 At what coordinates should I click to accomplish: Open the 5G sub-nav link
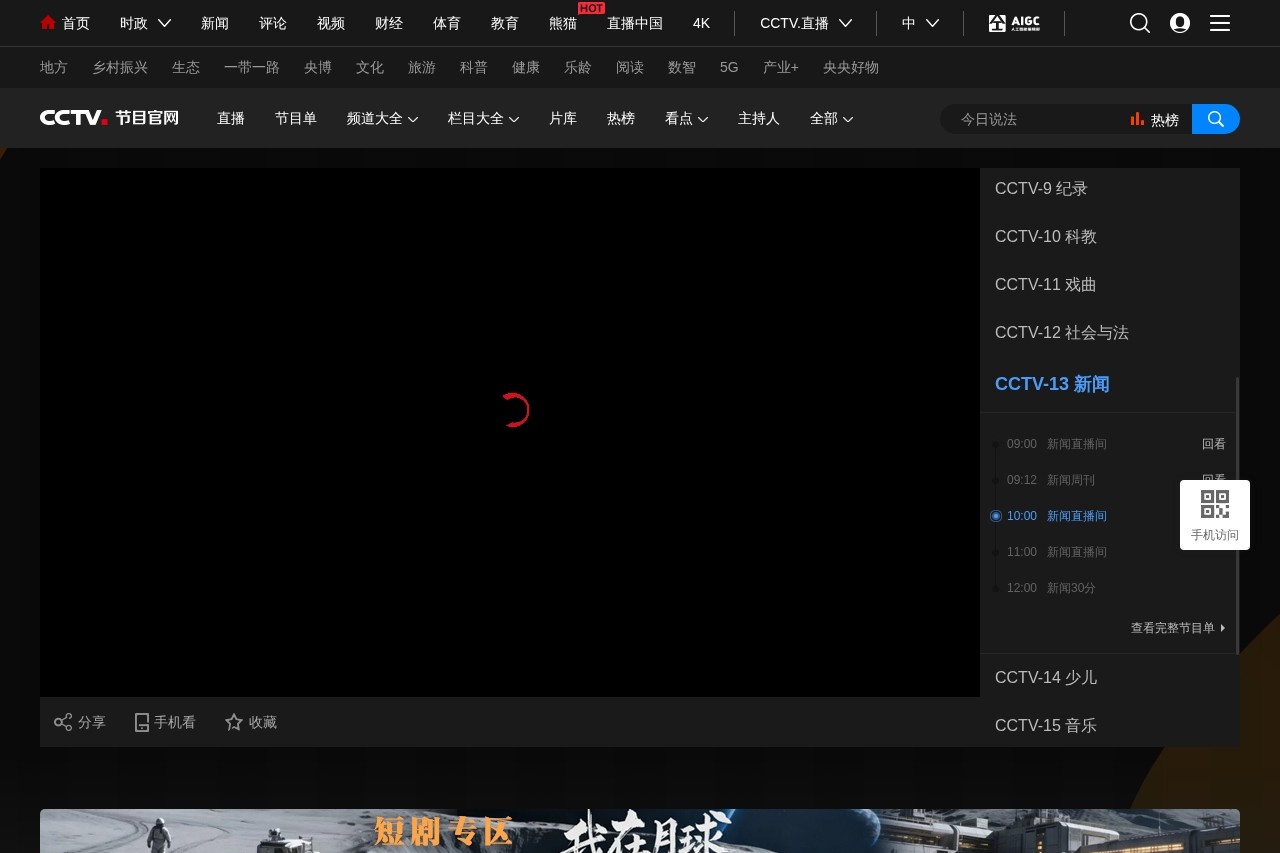click(x=729, y=67)
